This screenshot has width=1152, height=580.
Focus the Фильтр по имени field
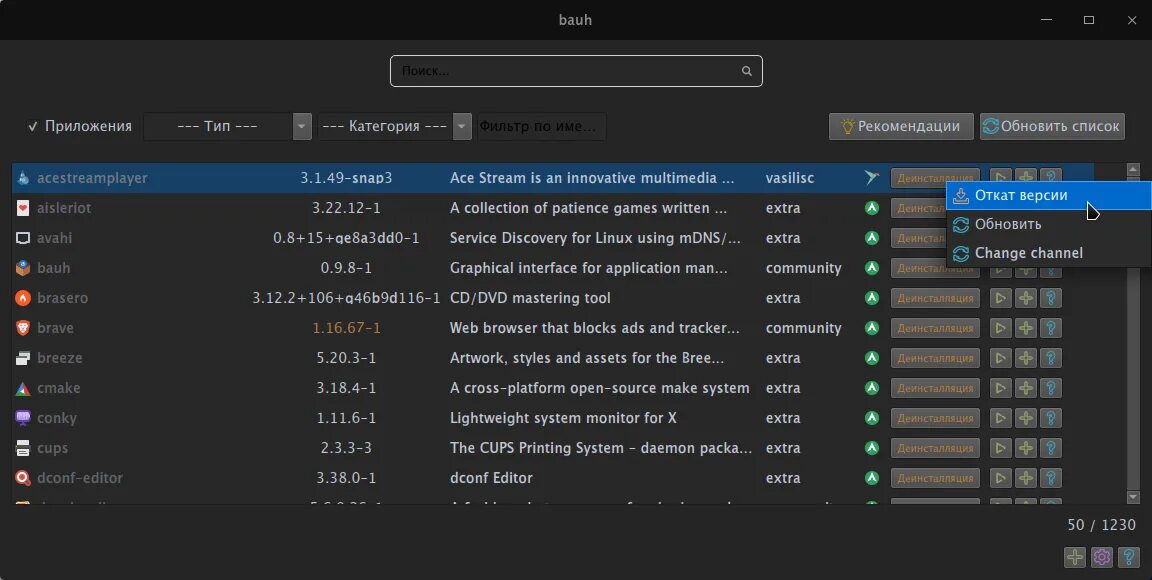(x=541, y=126)
